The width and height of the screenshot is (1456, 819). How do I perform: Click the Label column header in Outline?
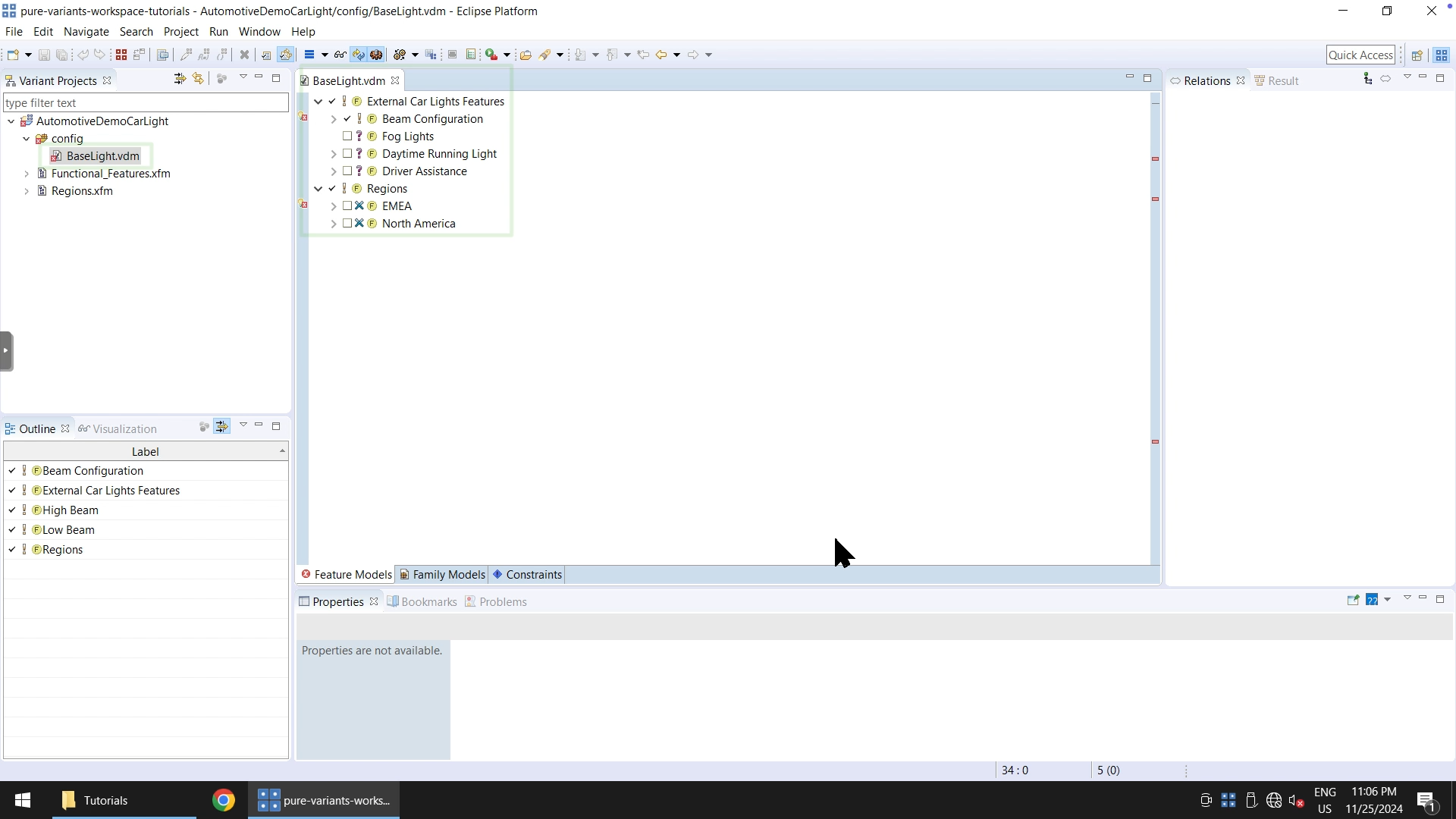tap(145, 451)
